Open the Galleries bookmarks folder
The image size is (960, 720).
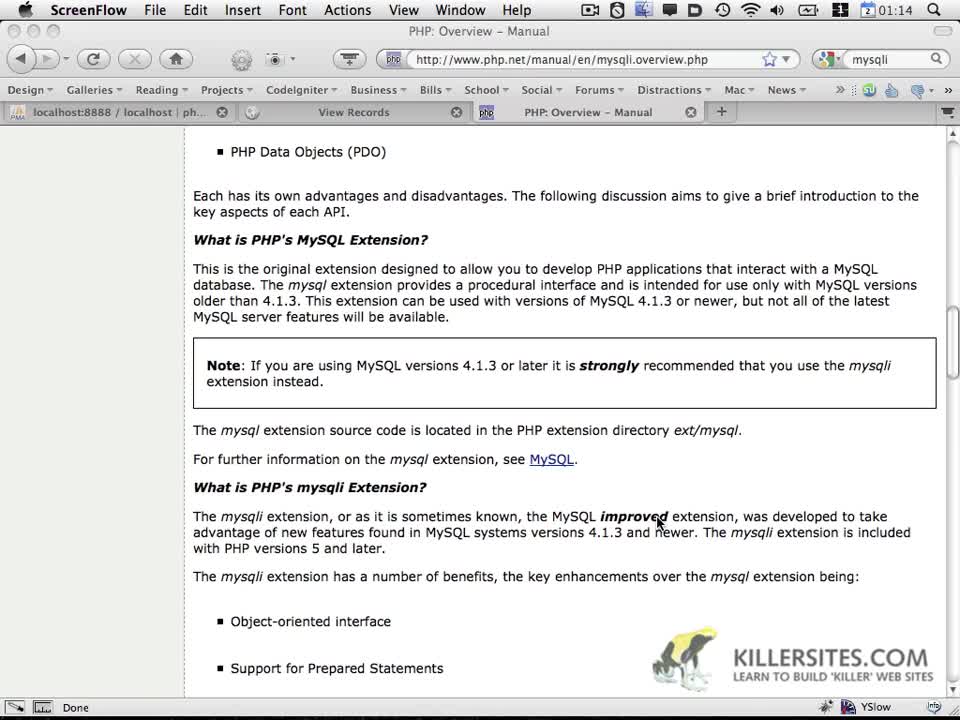pyautogui.click(x=94, y=90)
